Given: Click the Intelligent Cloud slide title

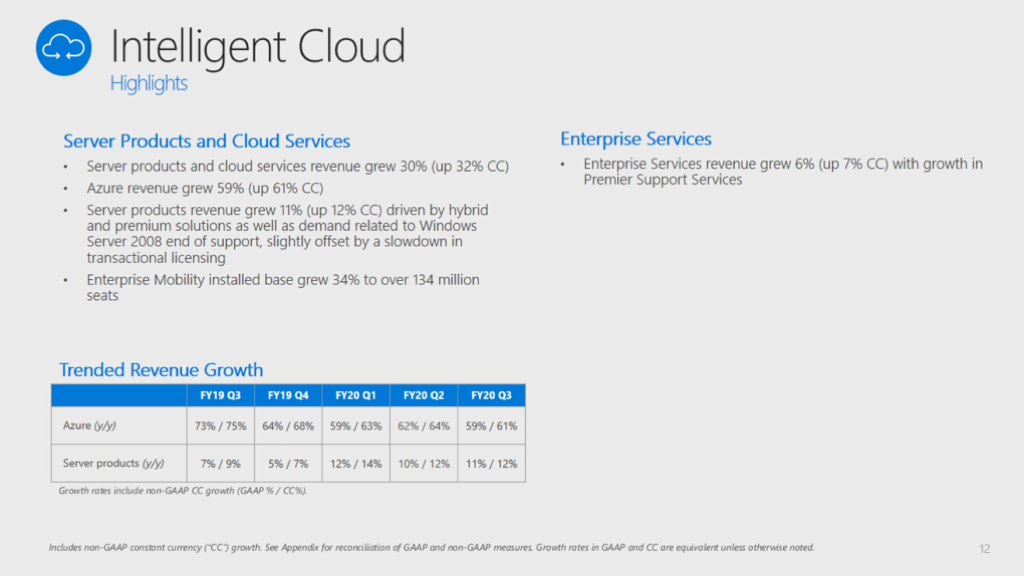Looking at the screenshot, I should [x=257, y=47].
